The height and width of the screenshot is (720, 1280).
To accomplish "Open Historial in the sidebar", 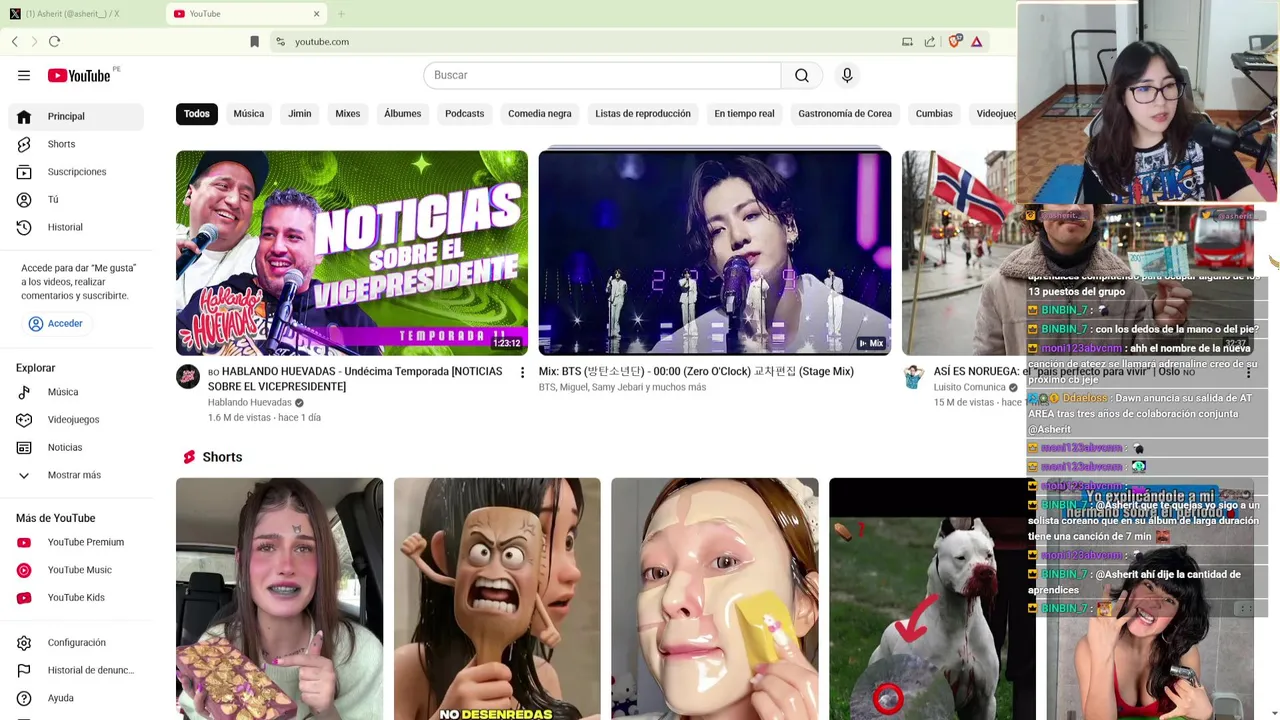I will 76,227.
